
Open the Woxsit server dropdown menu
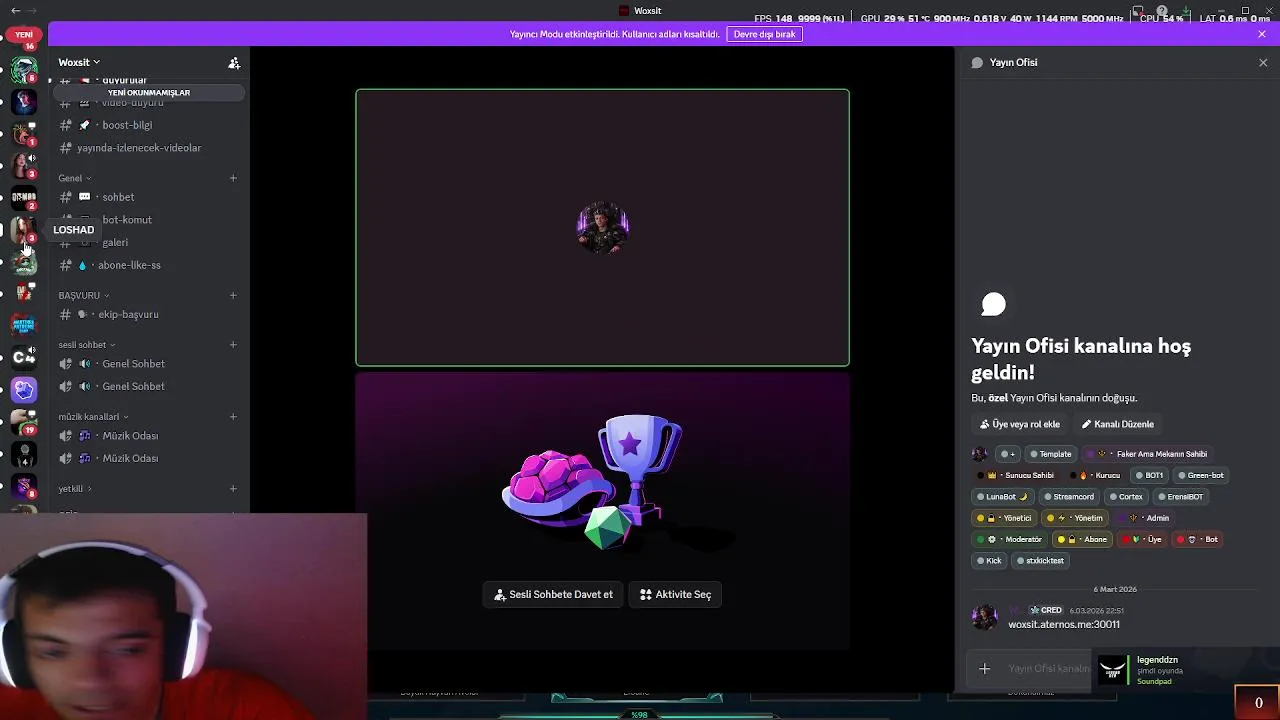tap(79, 62)
